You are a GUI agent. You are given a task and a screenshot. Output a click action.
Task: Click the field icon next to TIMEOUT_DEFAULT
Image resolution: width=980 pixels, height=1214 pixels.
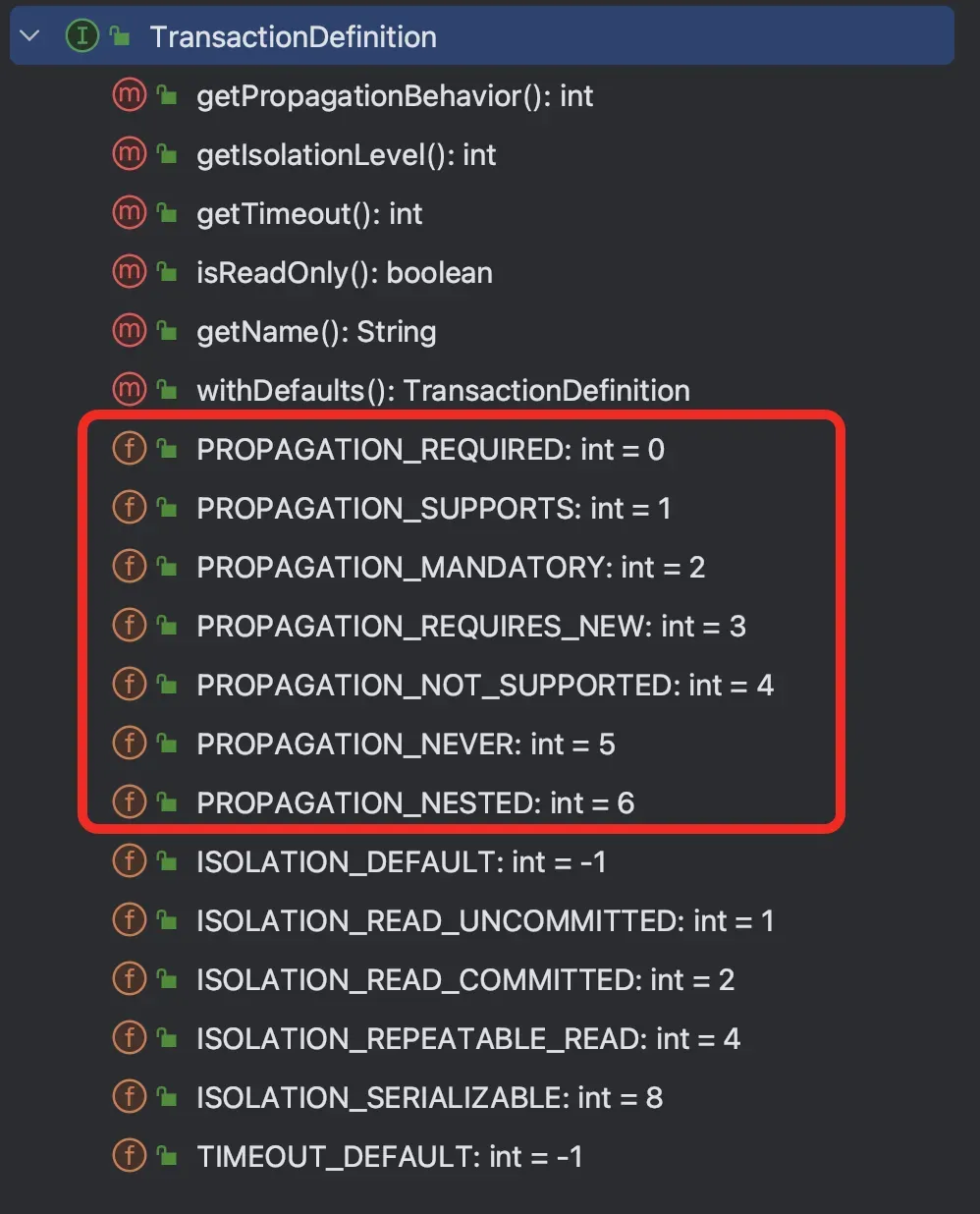tap(129, 1155)
